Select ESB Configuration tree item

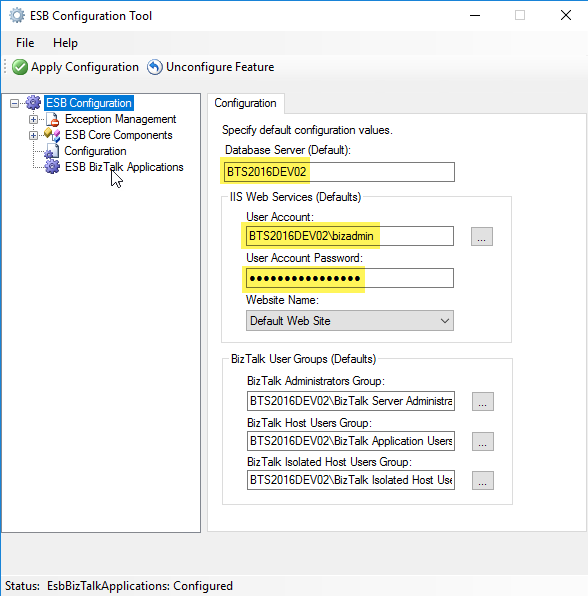coord(89,103)
